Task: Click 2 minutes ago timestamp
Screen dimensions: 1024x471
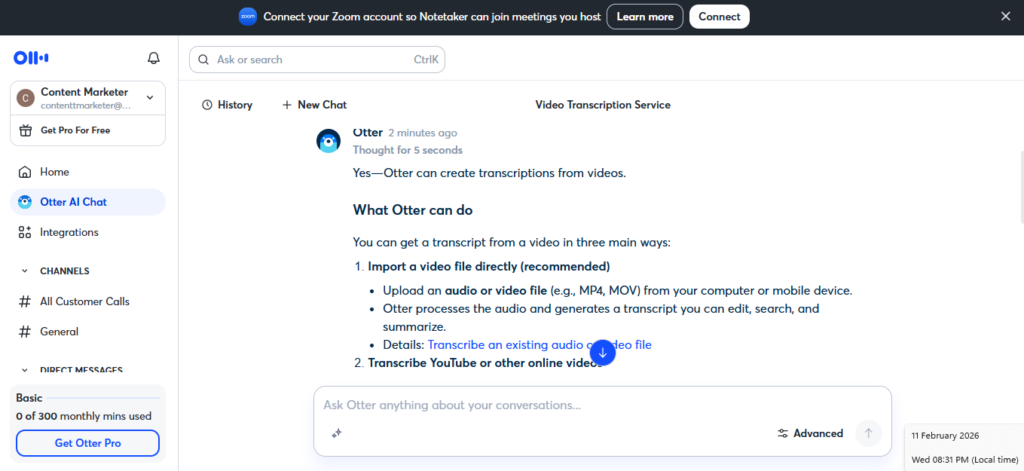Action: coord(423,133)
